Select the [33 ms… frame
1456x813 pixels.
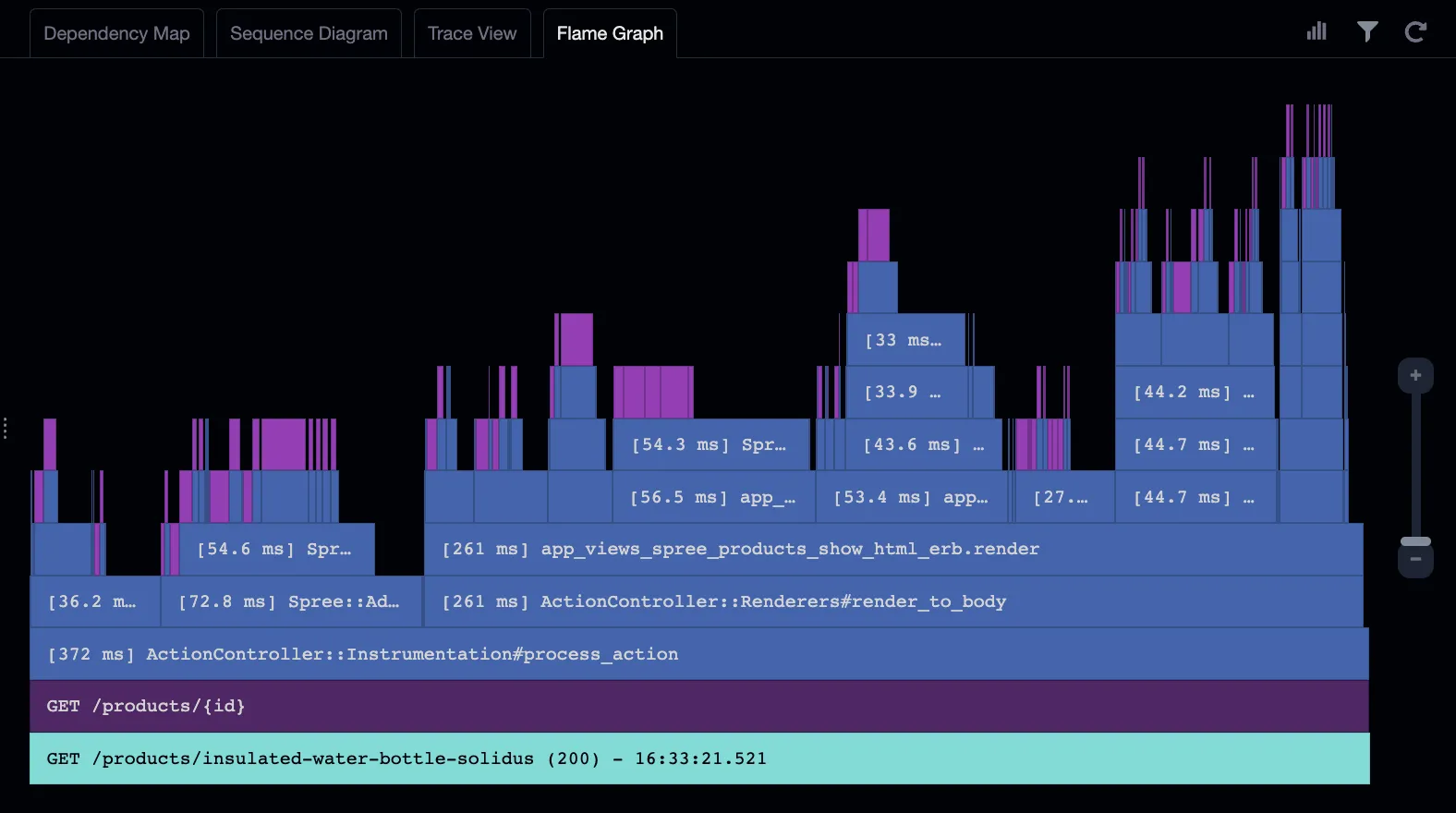(905, 340)
